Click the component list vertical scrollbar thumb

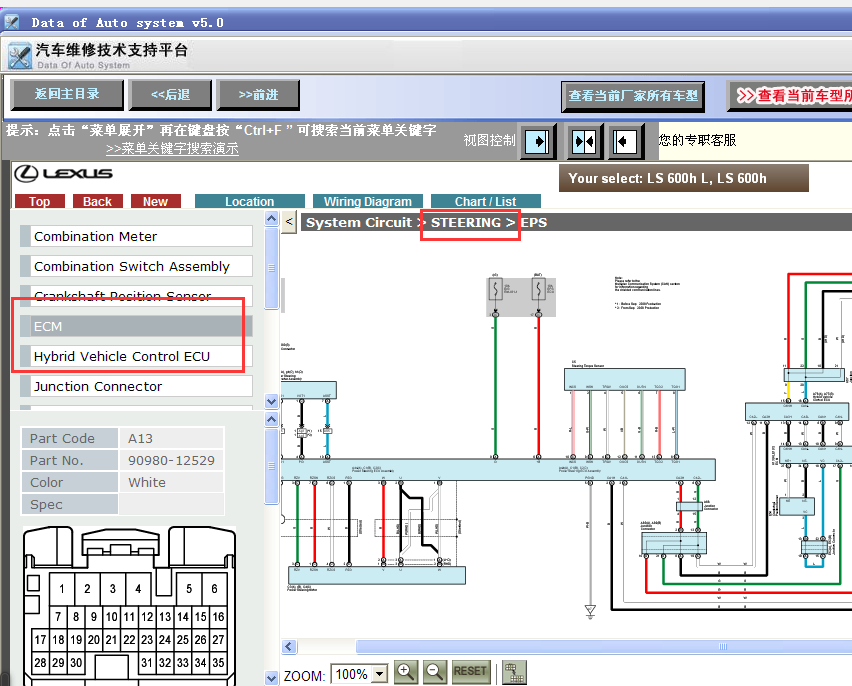pyautogui.click(x=272, y=268)
